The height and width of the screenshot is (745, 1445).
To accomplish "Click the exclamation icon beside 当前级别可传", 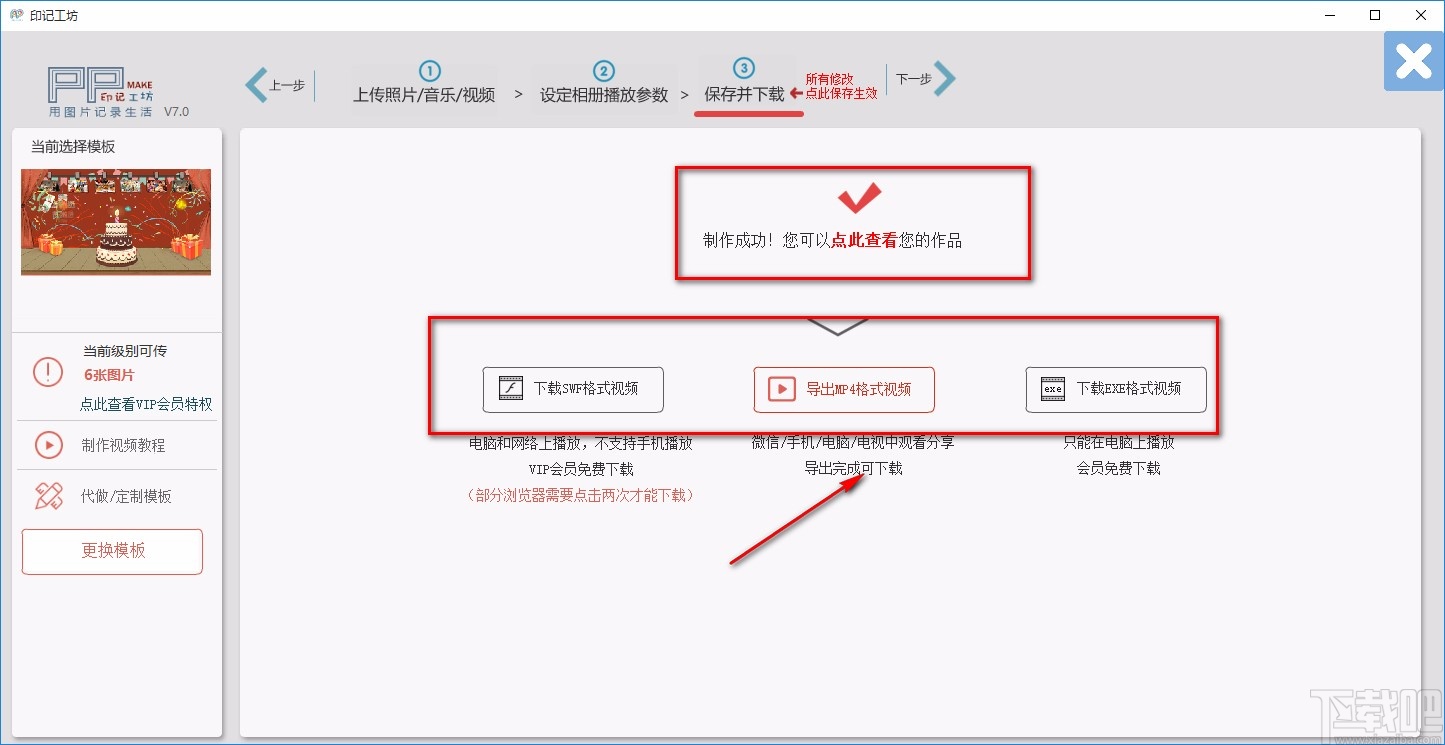I will coord(47,371).
